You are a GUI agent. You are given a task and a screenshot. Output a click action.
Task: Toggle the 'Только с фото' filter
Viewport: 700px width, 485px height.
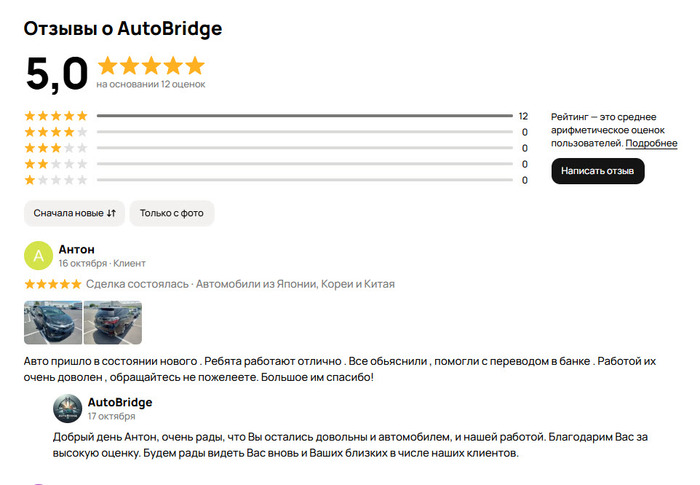[172, 213]
